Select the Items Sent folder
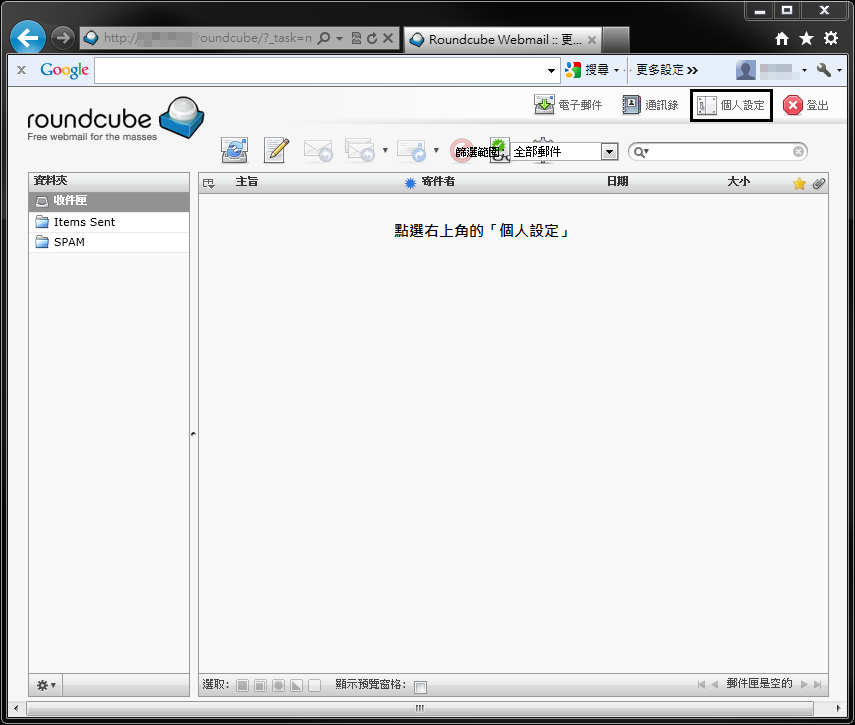 click(x=84, y=222)
